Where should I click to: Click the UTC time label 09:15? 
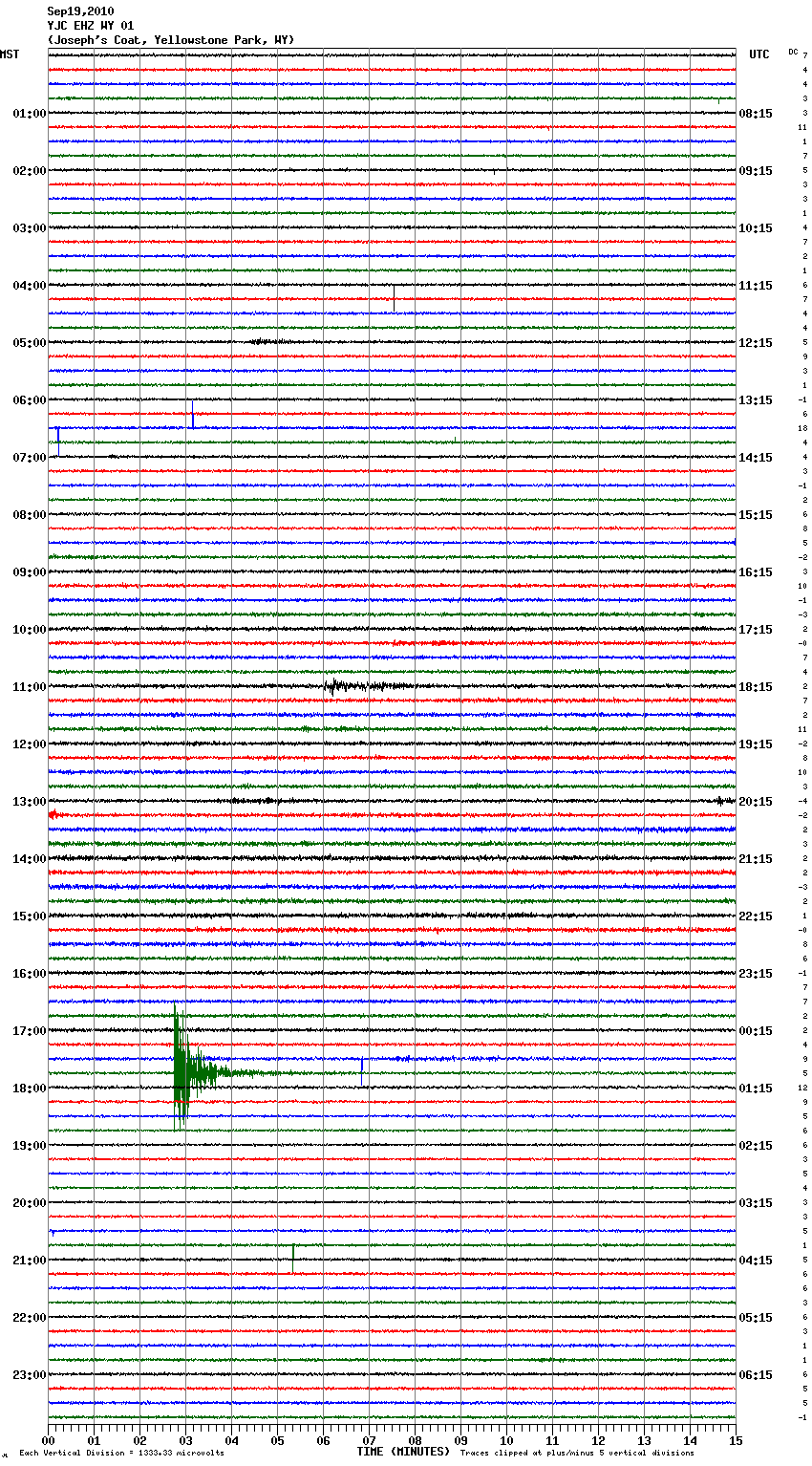[x=756, y=171]
